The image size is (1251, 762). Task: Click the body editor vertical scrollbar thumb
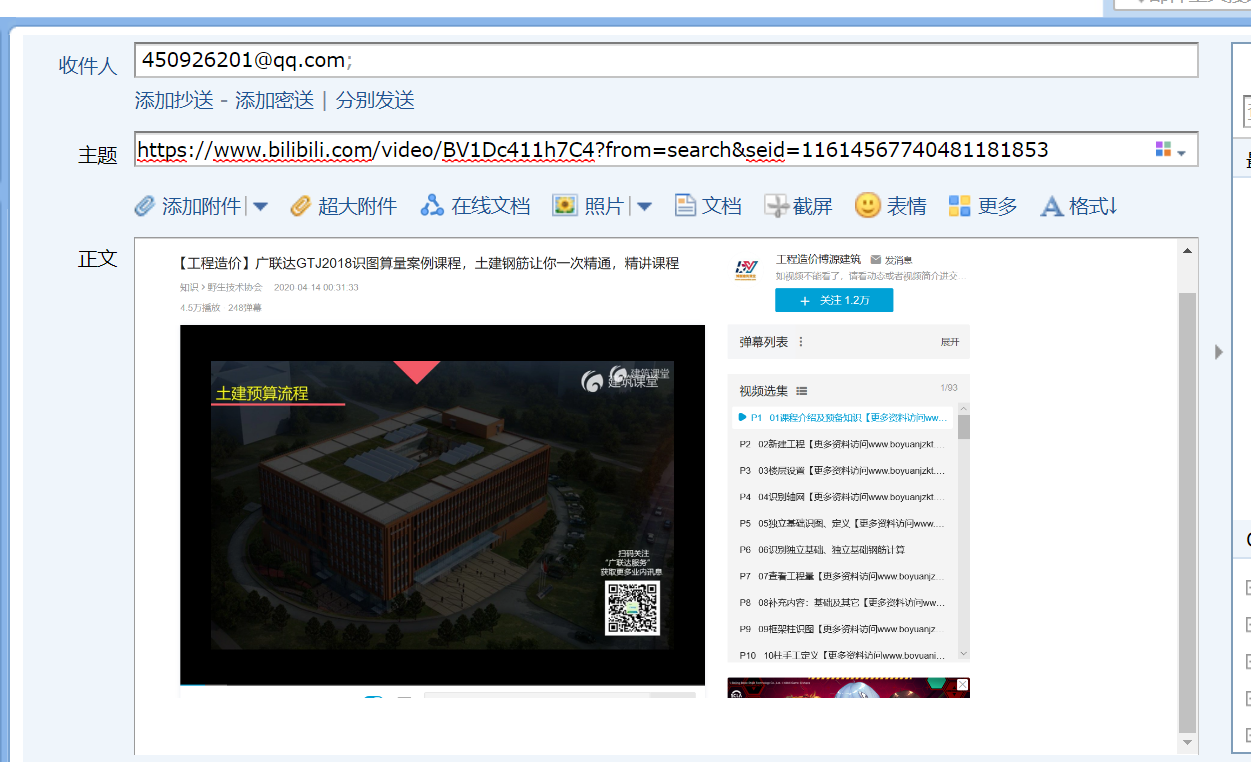(x=1187, y=512)
